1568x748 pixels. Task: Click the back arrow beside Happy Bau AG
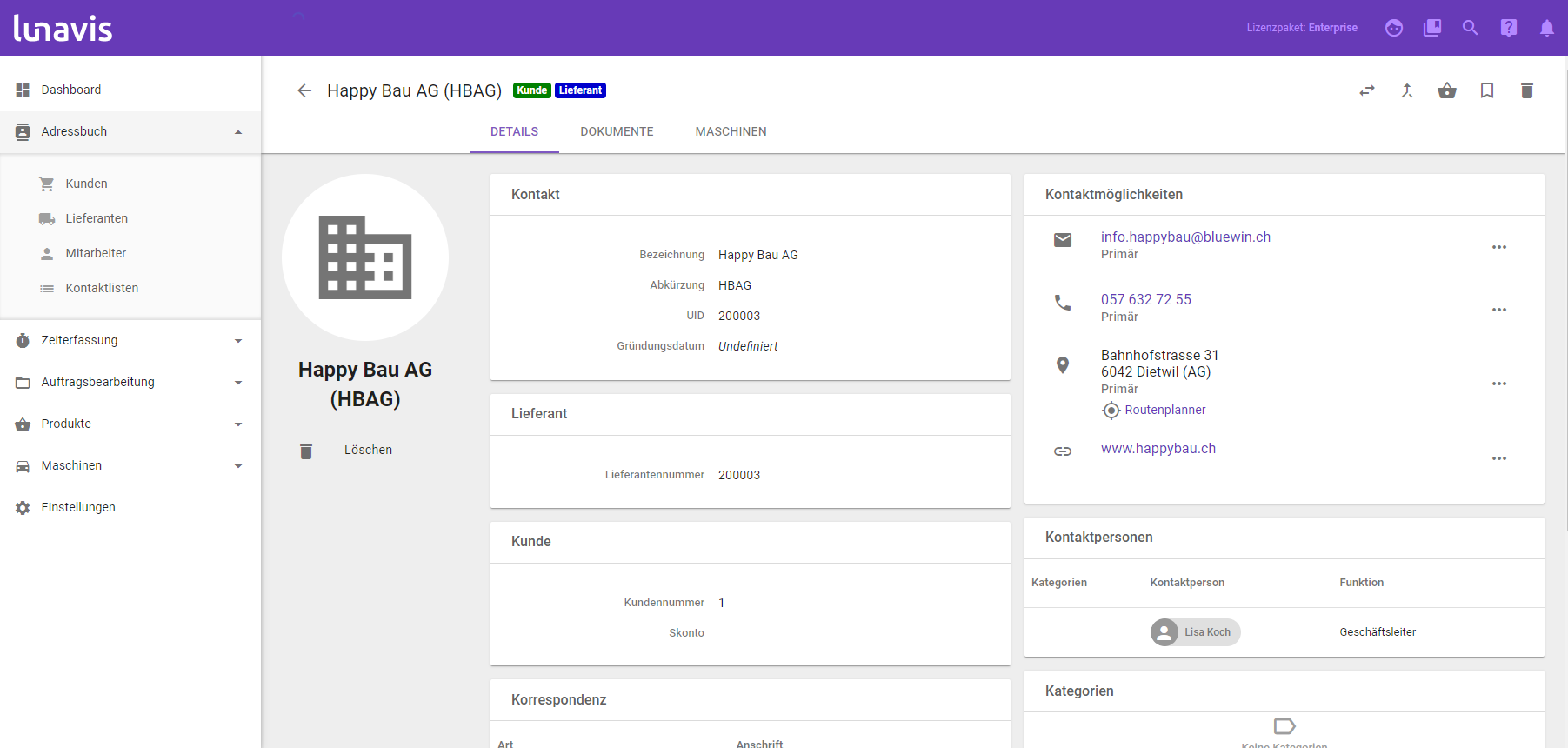pos(304,90)
